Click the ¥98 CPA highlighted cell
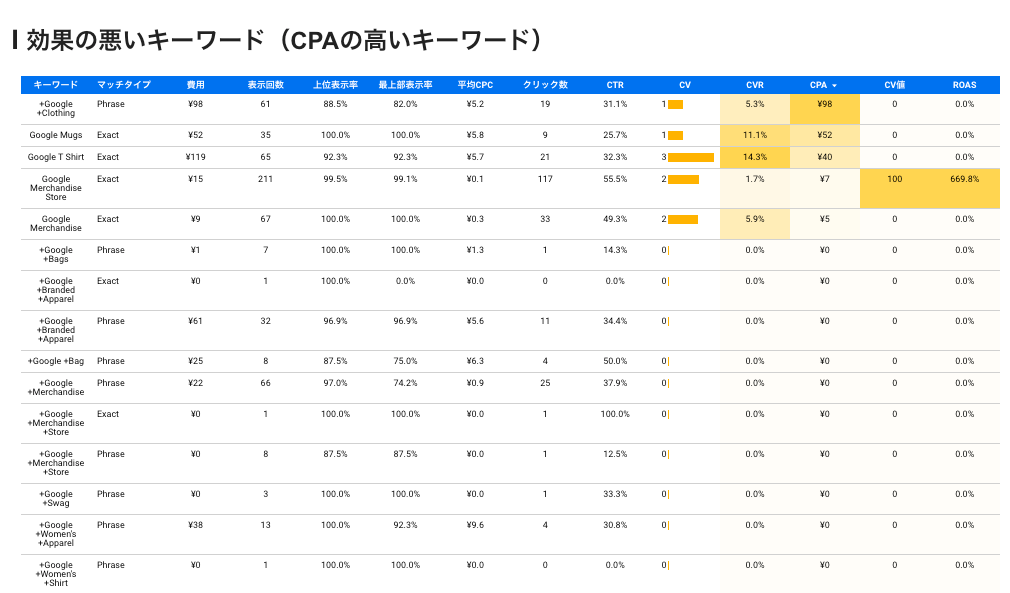The height and width of the screenshot is (593, 1010). tap(825, 104)
